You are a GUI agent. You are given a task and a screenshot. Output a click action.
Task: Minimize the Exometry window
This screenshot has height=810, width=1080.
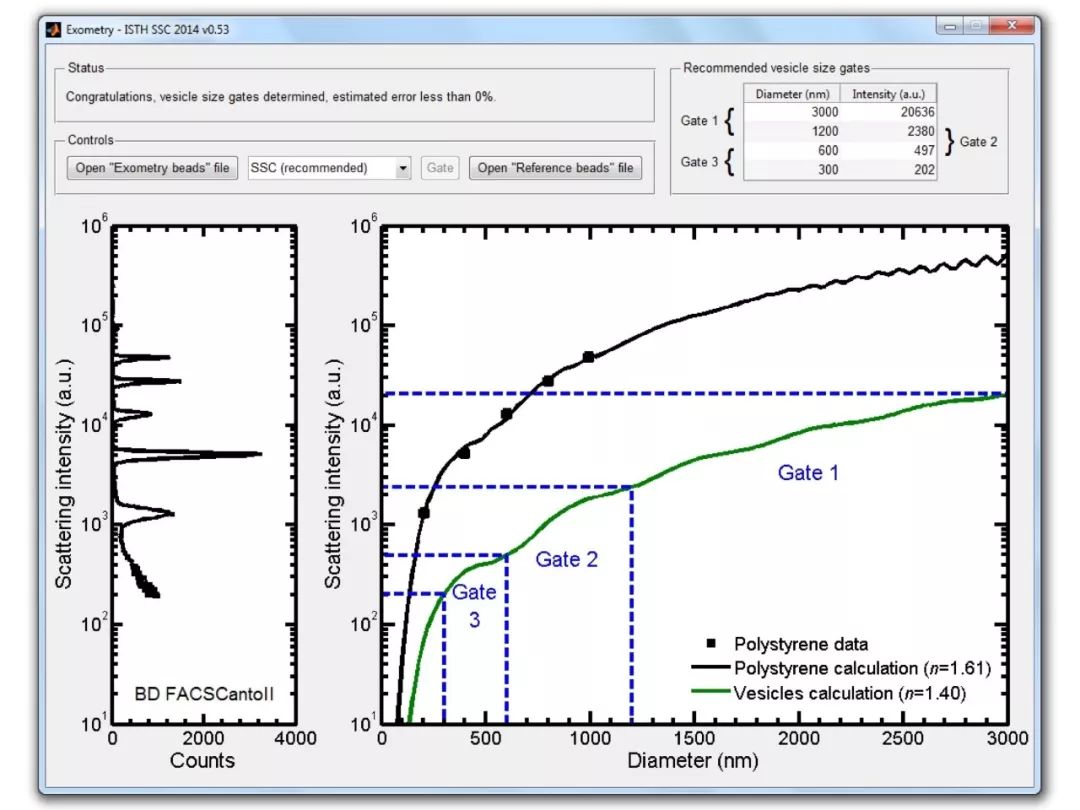[x=951, y=27]
